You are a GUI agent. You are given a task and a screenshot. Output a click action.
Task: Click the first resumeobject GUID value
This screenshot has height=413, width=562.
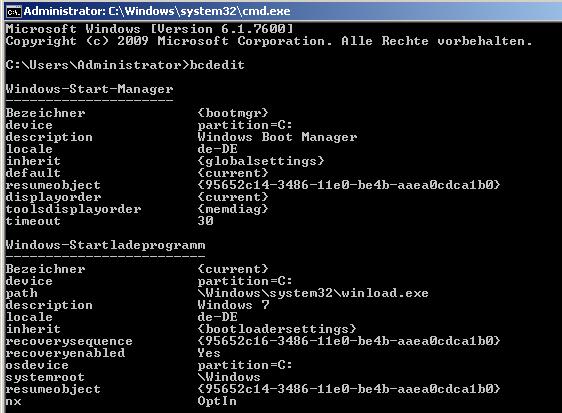coord(348,185)
